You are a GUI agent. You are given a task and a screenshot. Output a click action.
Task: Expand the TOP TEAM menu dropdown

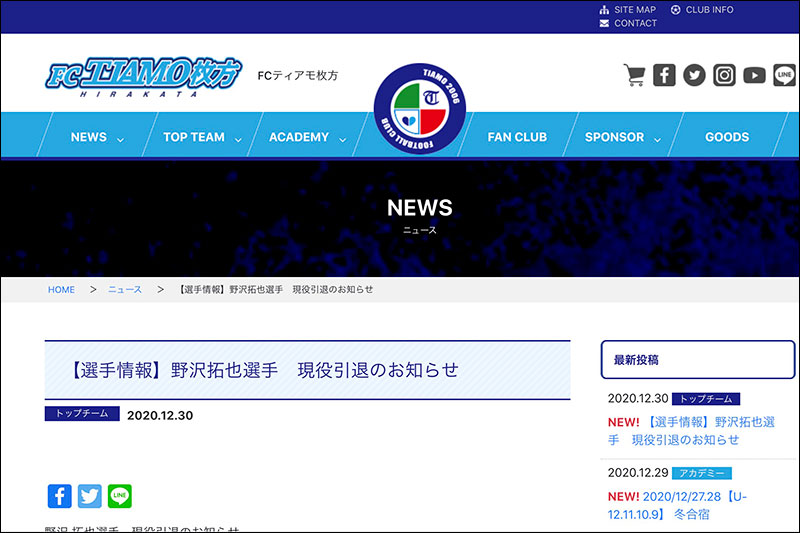point(202,137)
